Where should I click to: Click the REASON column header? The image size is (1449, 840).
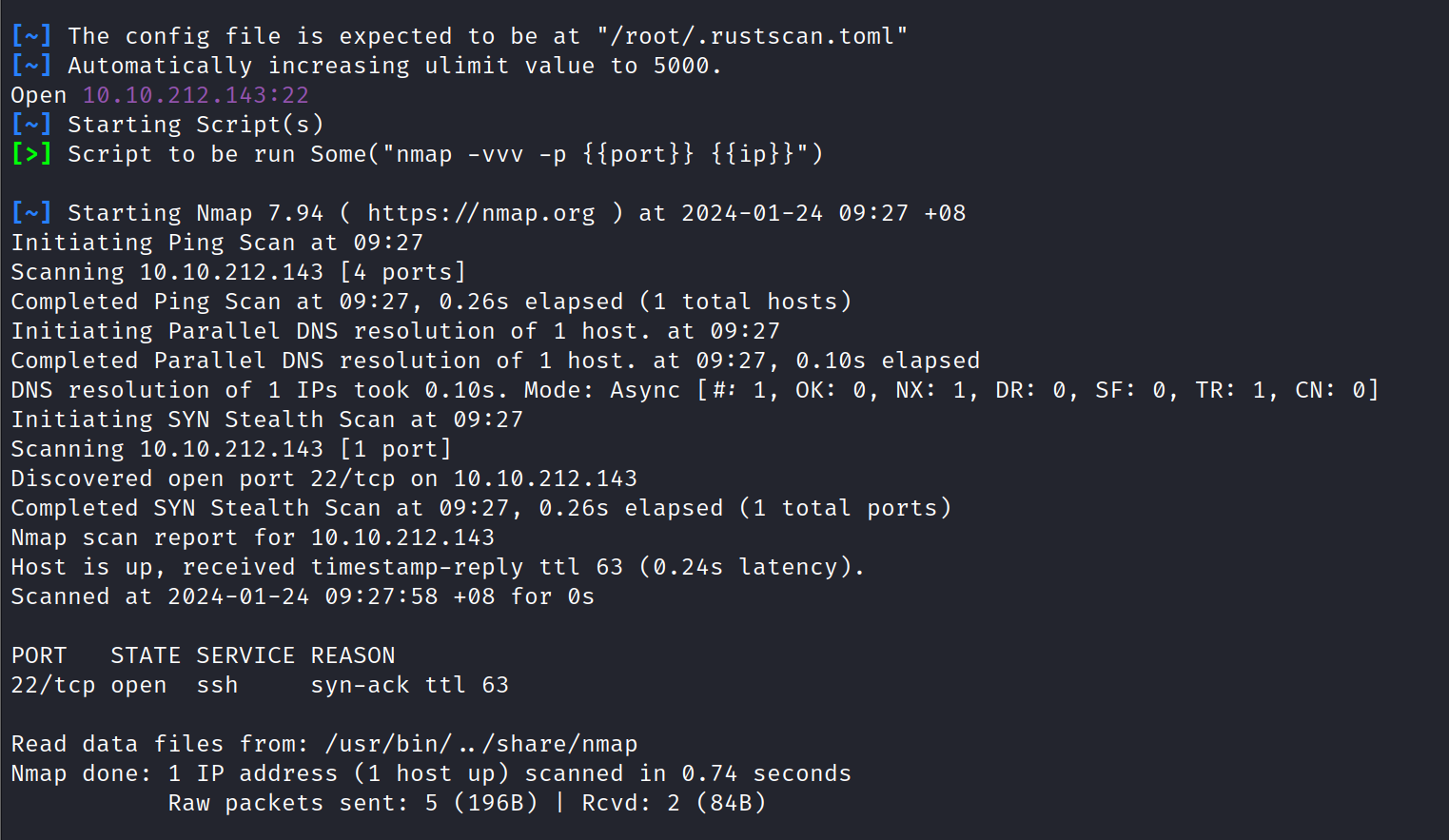tap(353, 655)
